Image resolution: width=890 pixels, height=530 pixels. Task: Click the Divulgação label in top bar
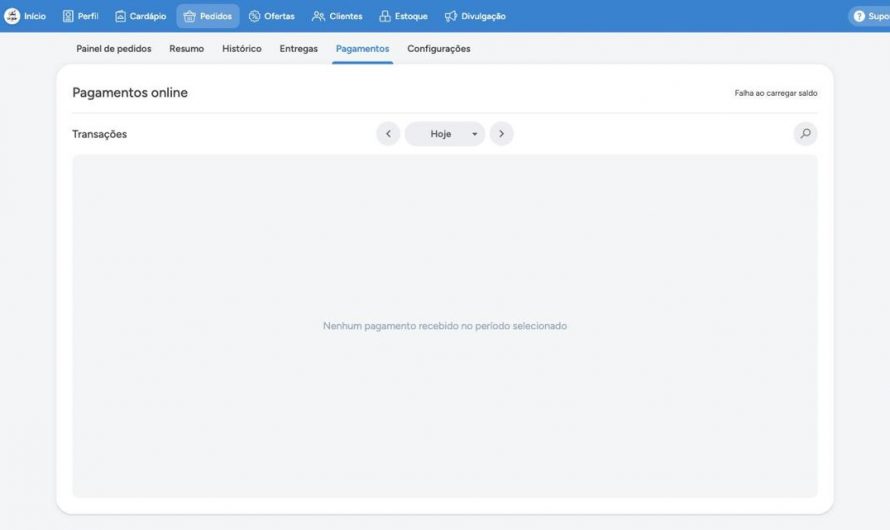(483, 16)
